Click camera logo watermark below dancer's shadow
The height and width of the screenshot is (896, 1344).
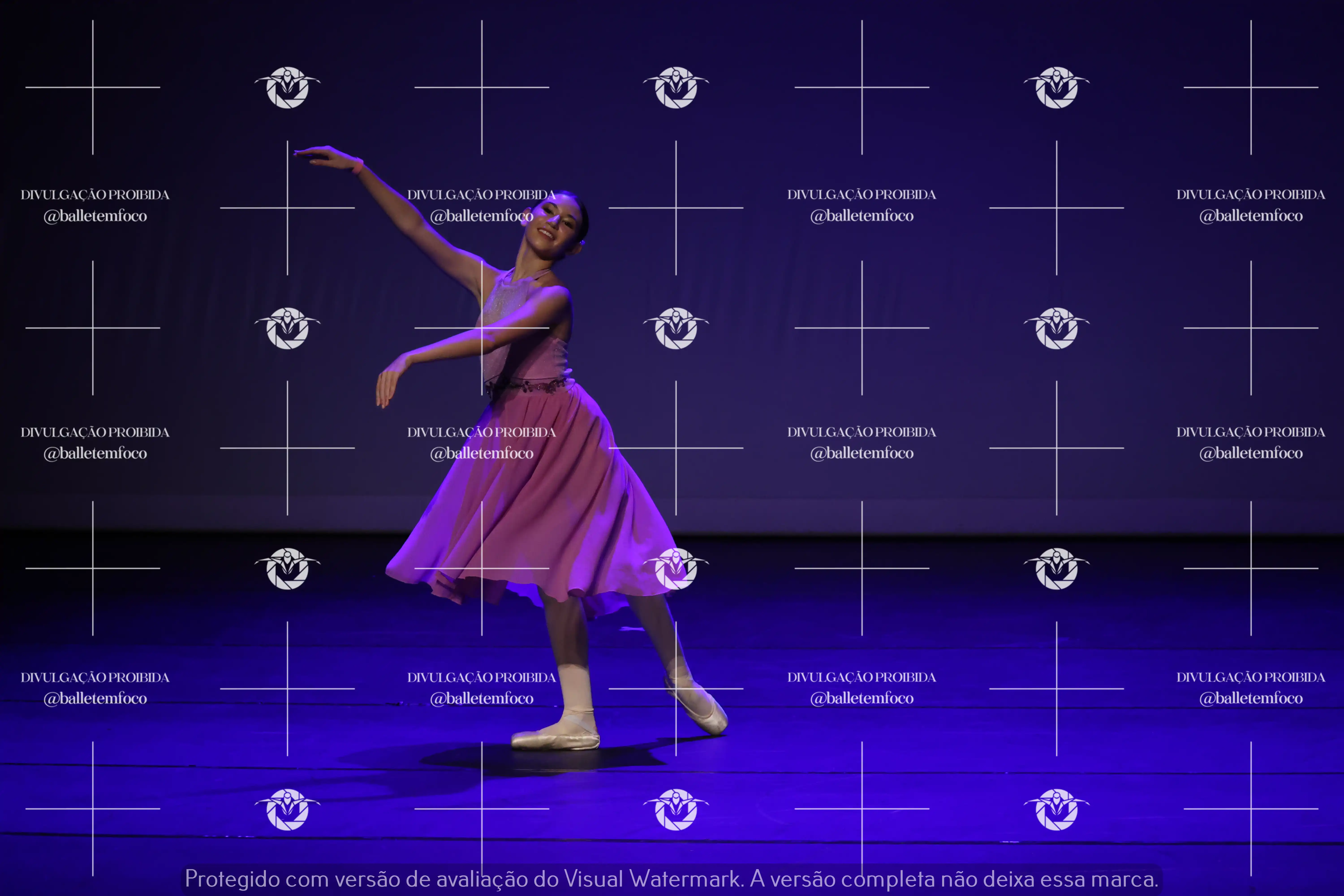click(x=676, y=809)
